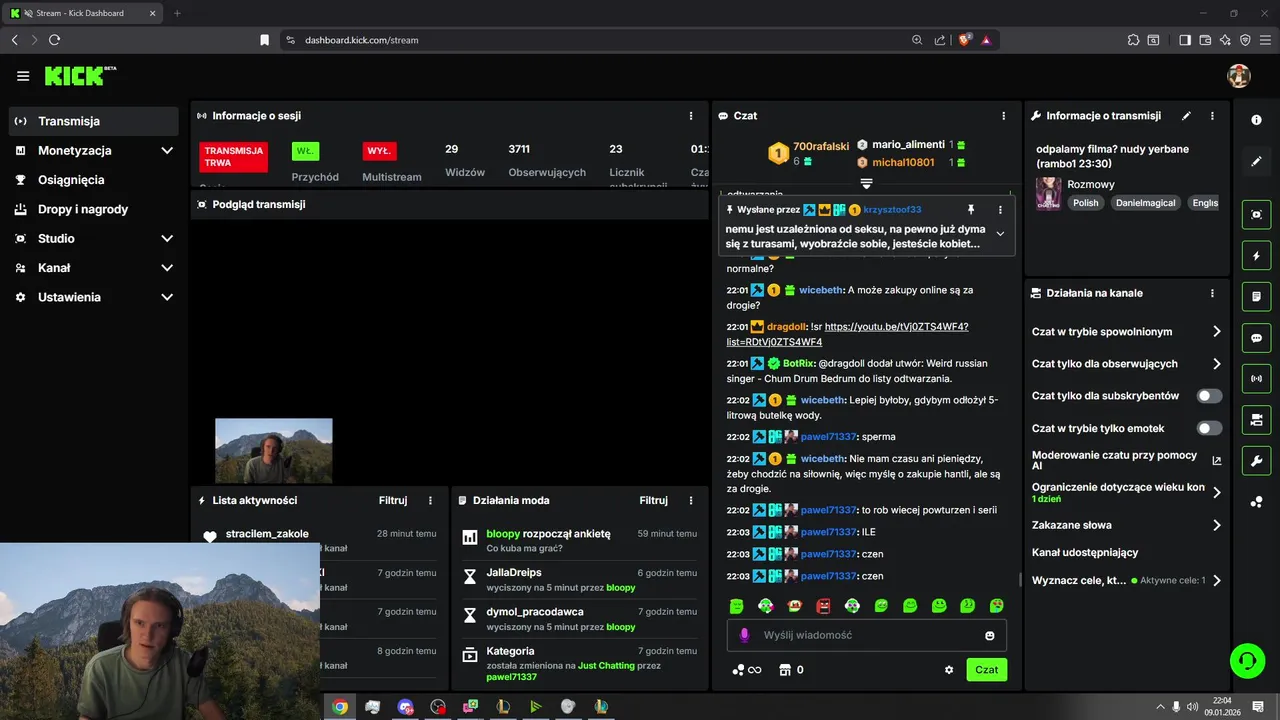Open the youtu.be link in chat
Screen dimensions: 1280x720
pyautogui.click(x=847, y=334)
